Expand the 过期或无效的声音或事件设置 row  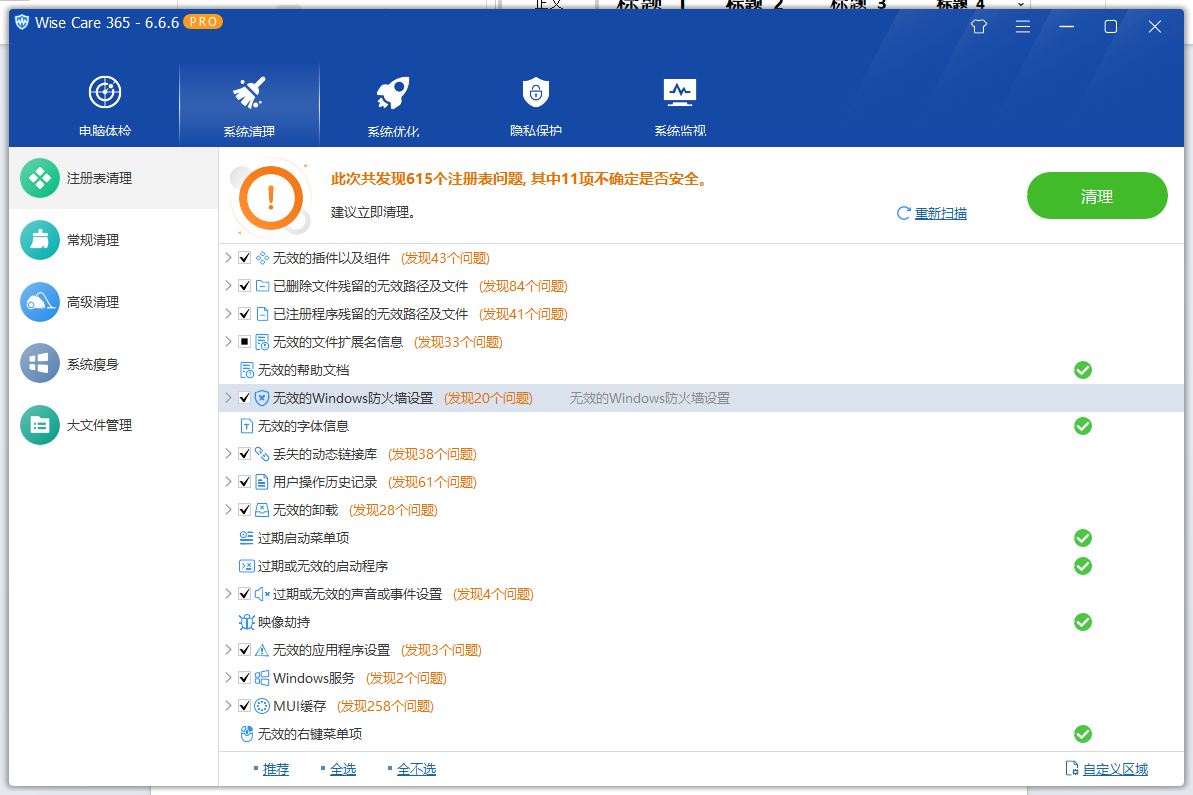(x=228, y=594)
